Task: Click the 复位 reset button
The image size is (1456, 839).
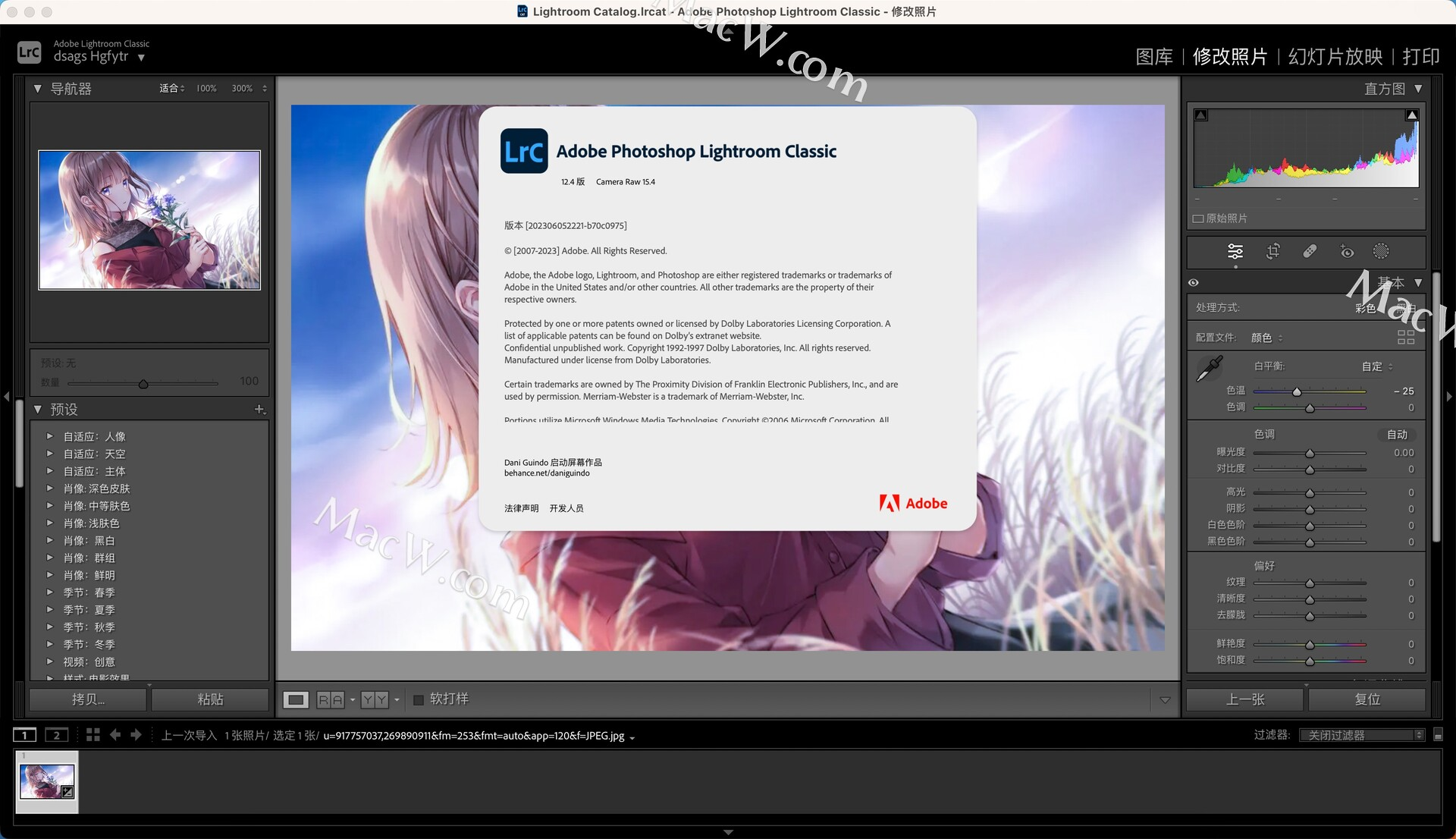Action: [x=1367, y=699]
